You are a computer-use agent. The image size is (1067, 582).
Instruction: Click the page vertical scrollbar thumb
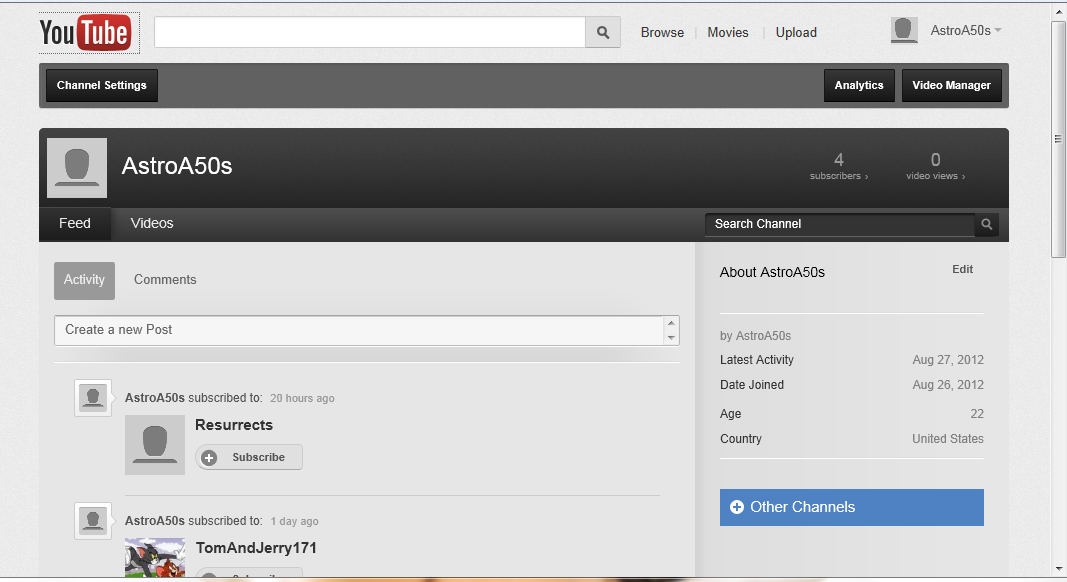(1058, 139)
